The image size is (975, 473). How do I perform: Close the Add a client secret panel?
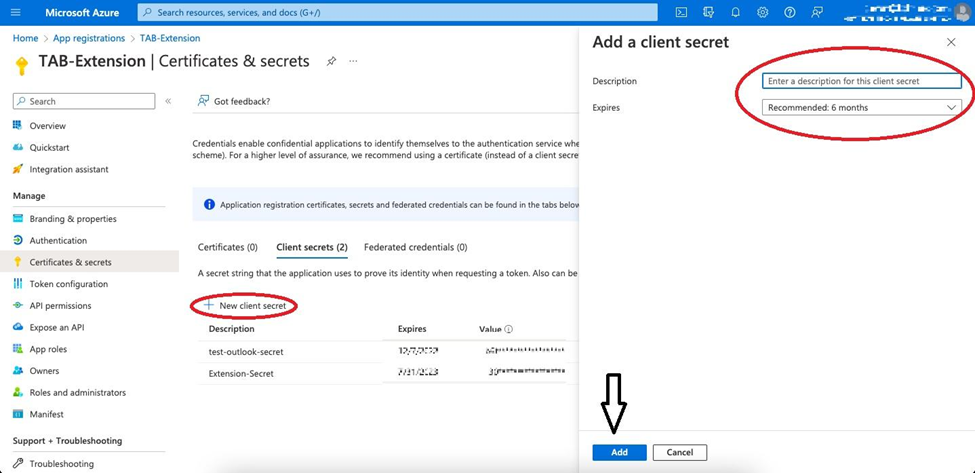[x=951, y=42]
